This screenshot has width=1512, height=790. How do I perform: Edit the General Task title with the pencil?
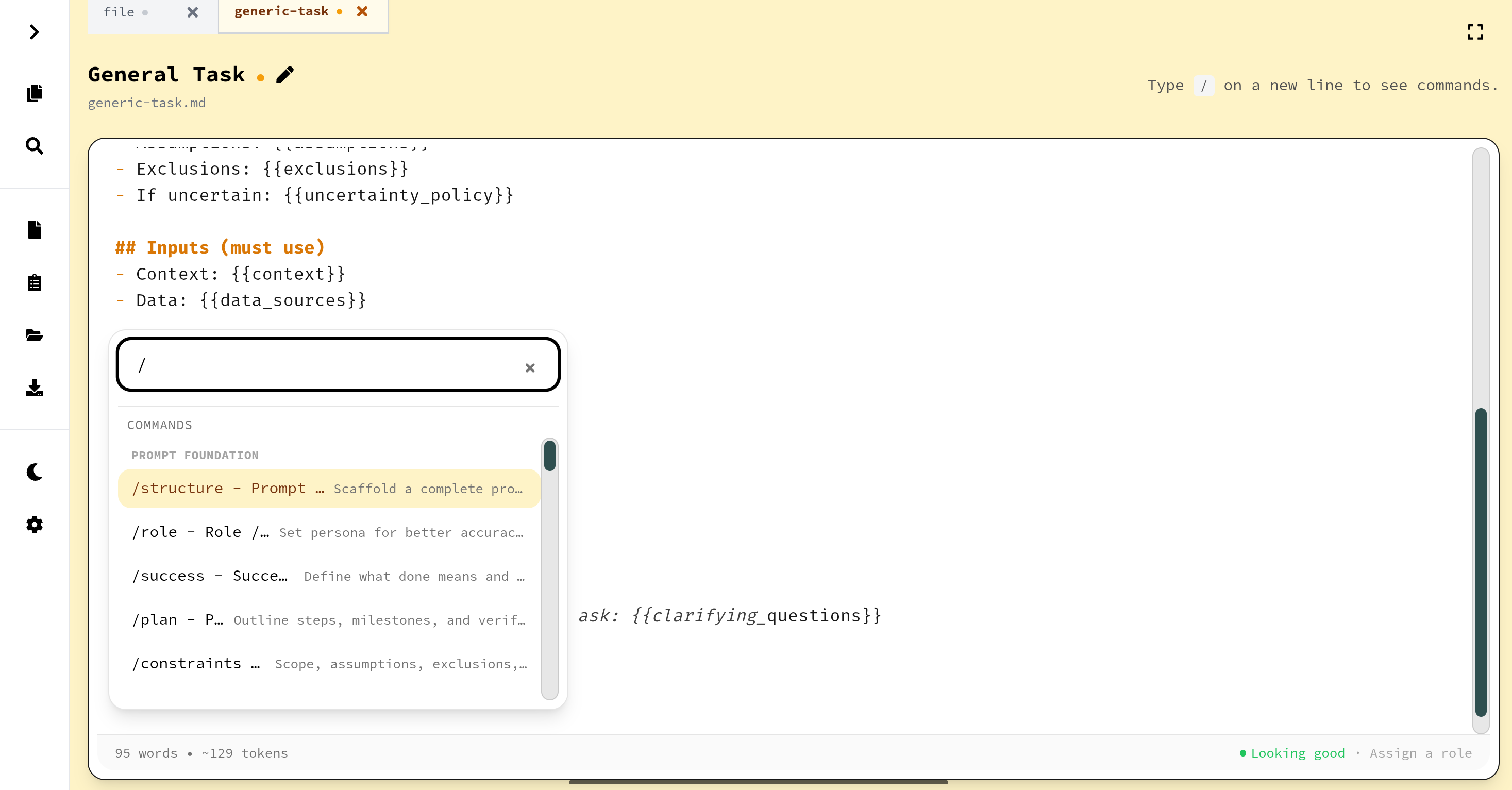click(x=284, y=75)
